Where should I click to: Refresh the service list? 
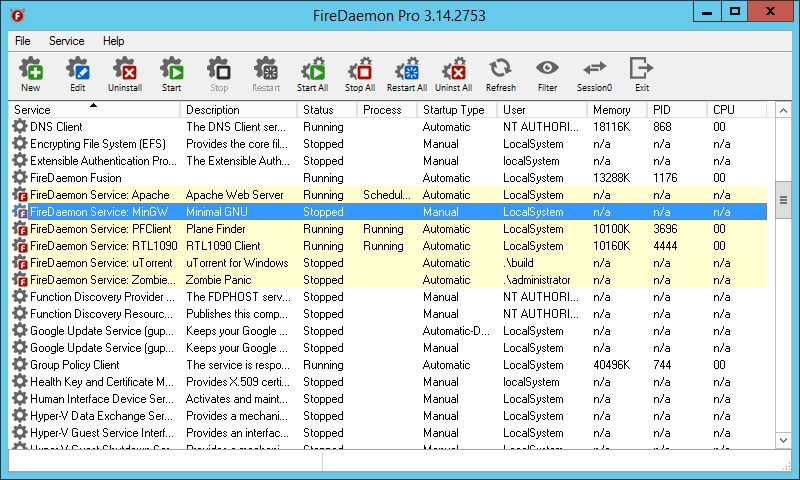point(501,74)
